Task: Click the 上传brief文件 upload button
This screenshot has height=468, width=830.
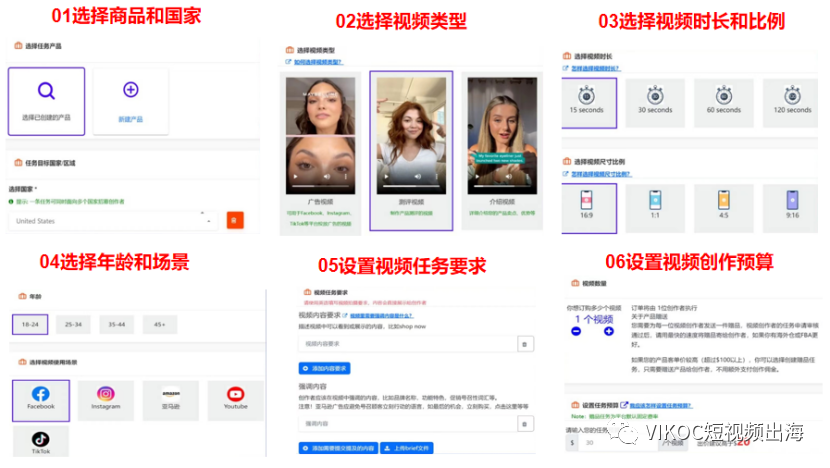Action: pos(407,448)
